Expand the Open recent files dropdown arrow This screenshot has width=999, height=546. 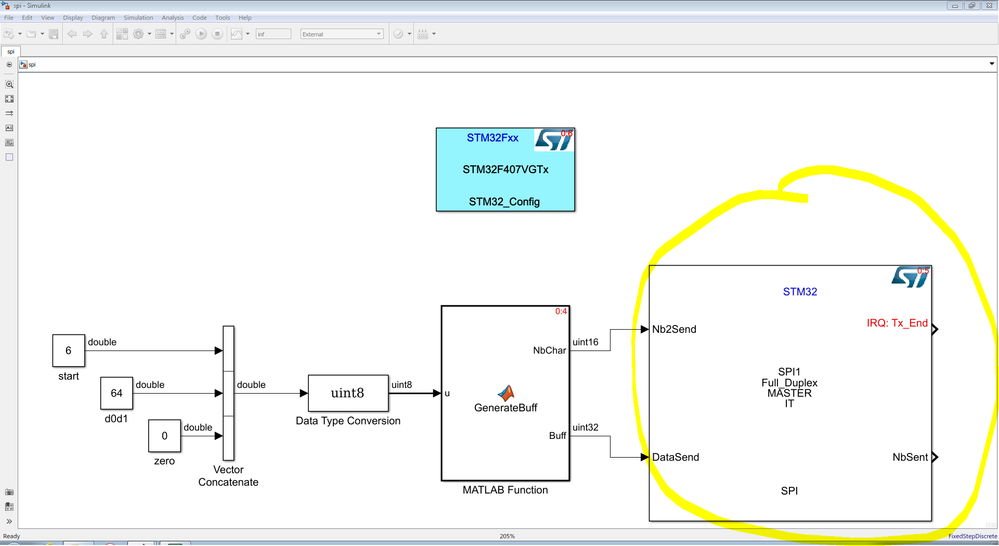coord(42,34)
